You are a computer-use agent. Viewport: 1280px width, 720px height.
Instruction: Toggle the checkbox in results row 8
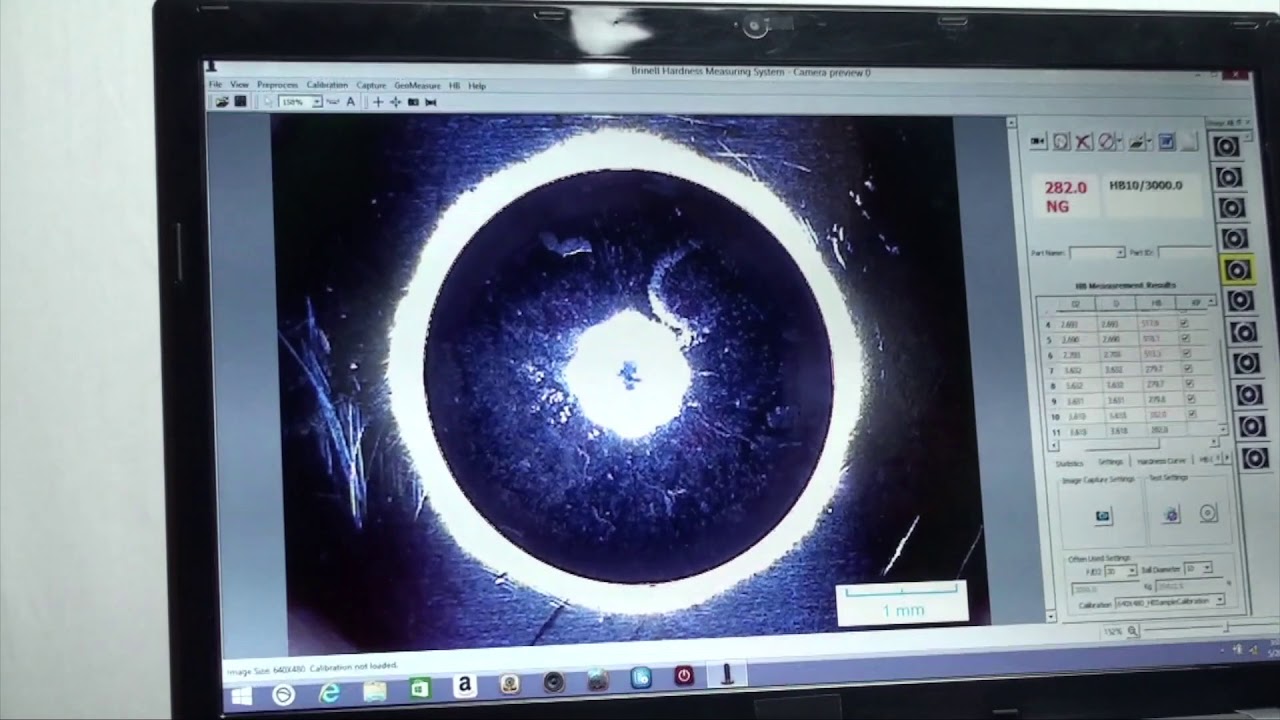click(x=1189, y=383)
